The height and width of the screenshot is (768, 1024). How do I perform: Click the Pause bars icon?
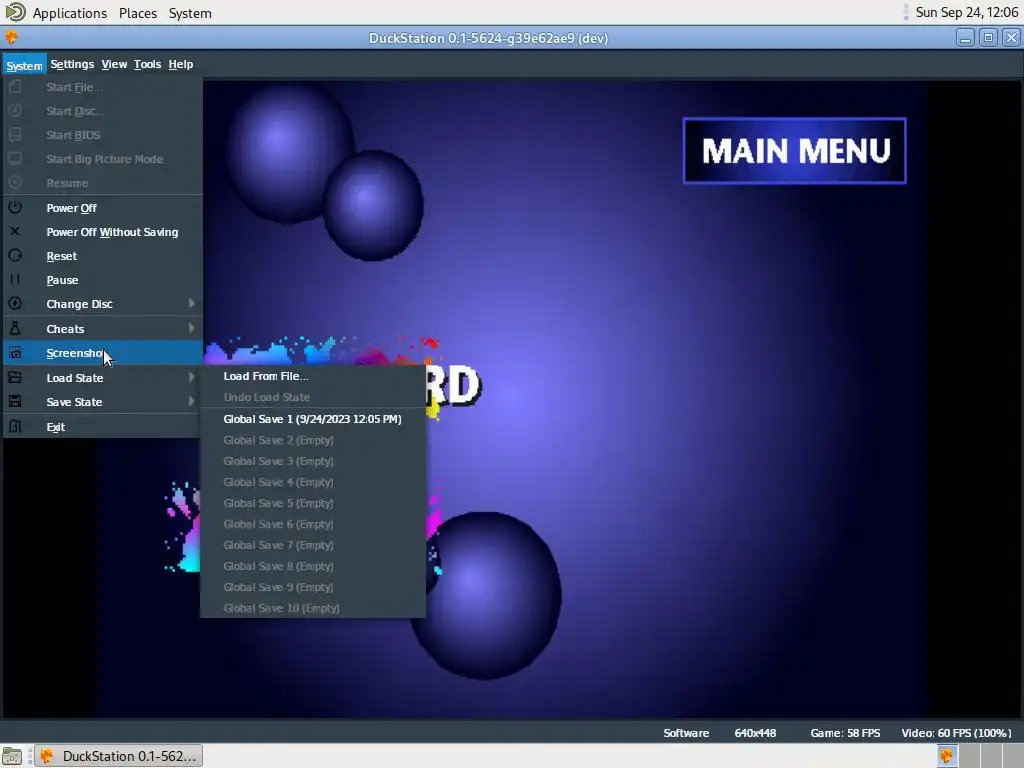tap(15, 280)
